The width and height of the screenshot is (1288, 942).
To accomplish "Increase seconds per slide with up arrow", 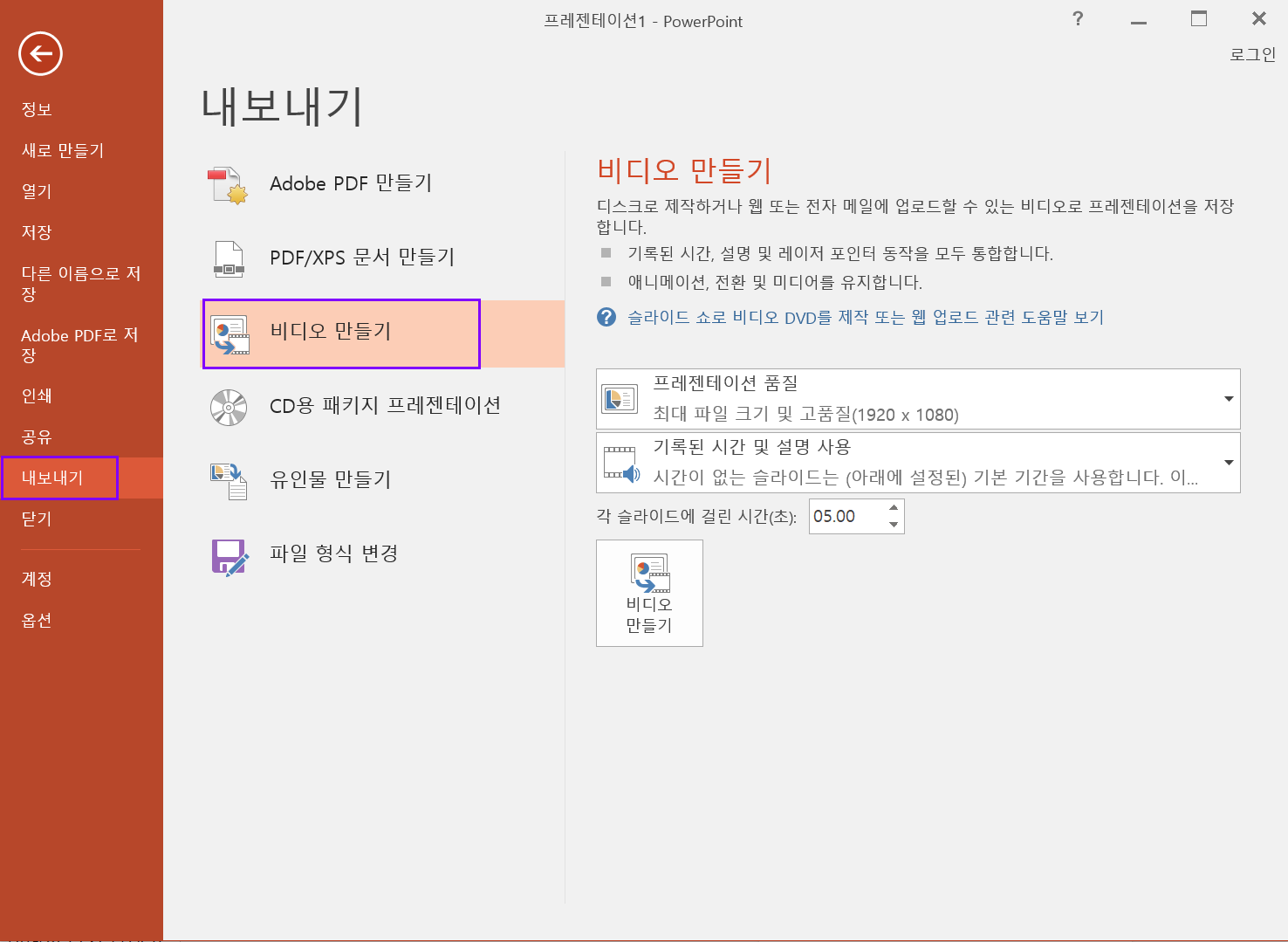I will click(894, 508).
